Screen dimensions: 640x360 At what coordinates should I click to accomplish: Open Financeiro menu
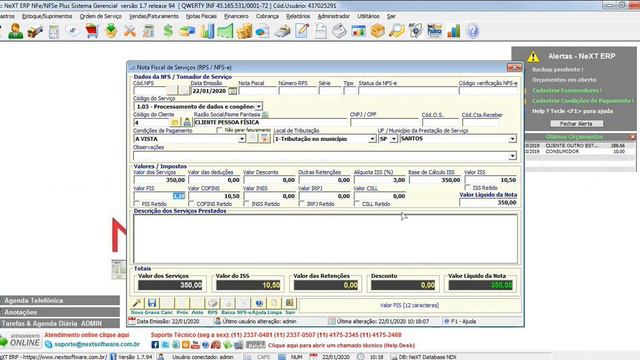(x=236, y=16)
